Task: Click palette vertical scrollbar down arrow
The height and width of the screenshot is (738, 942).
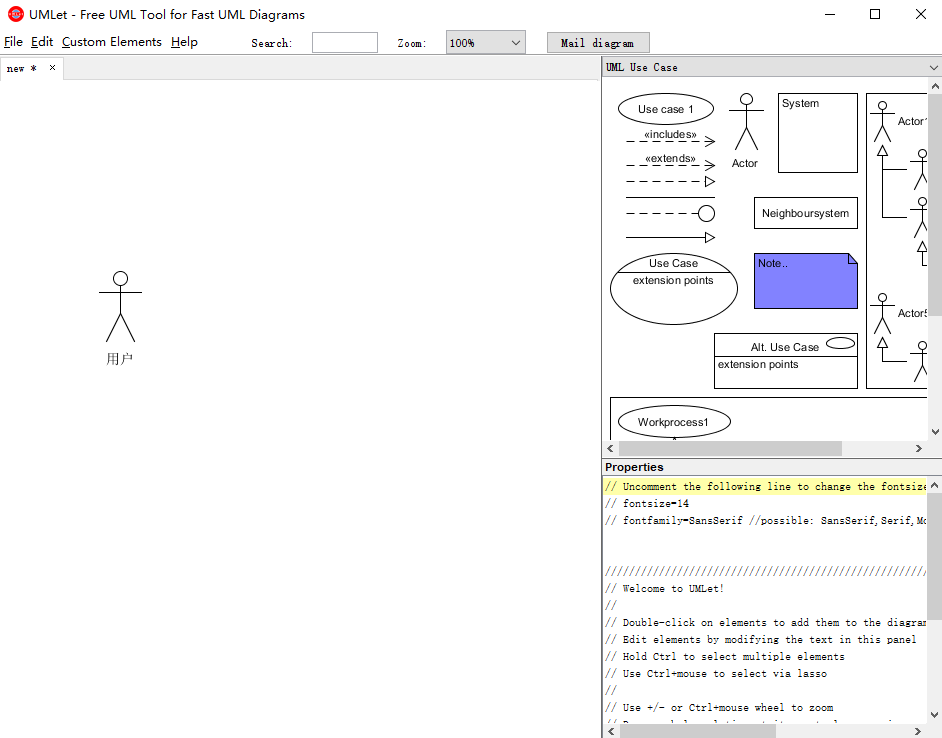Action: [x=935, y=432]
